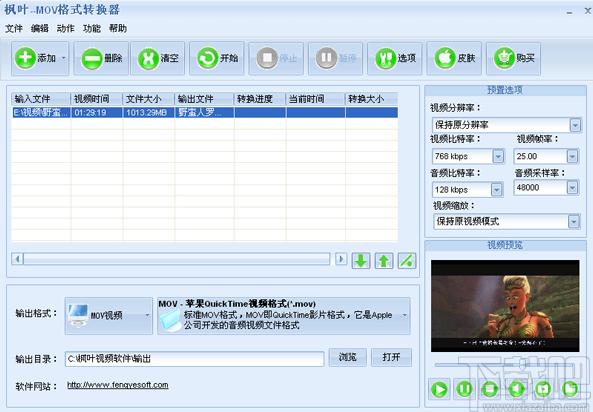Start conversion with the 开始 button
Screen dimensions: 593x412
217,58
